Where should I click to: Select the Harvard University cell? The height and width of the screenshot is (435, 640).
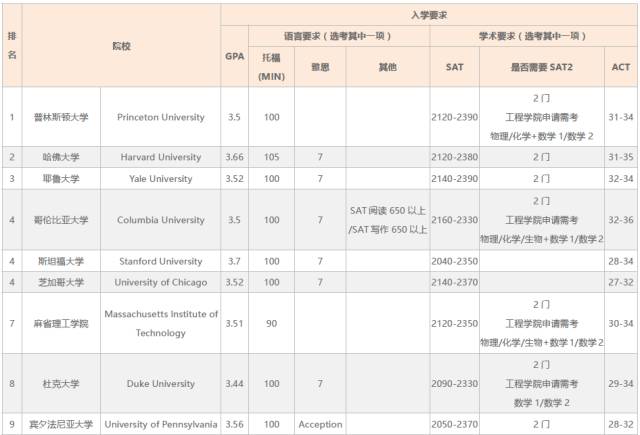pyautogui.click(x=160, y=157)
